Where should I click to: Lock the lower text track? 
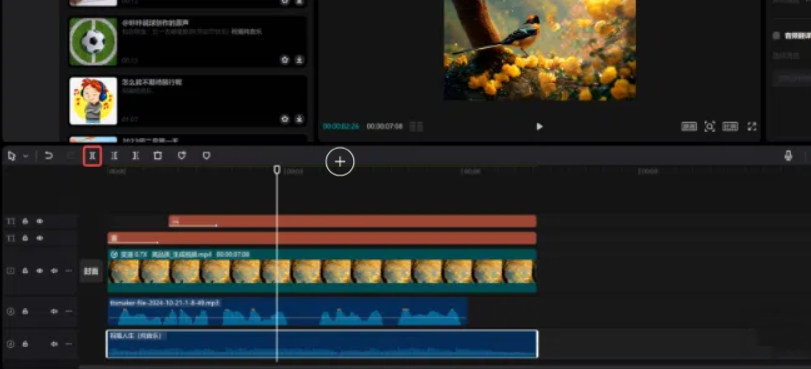(25, 238)
